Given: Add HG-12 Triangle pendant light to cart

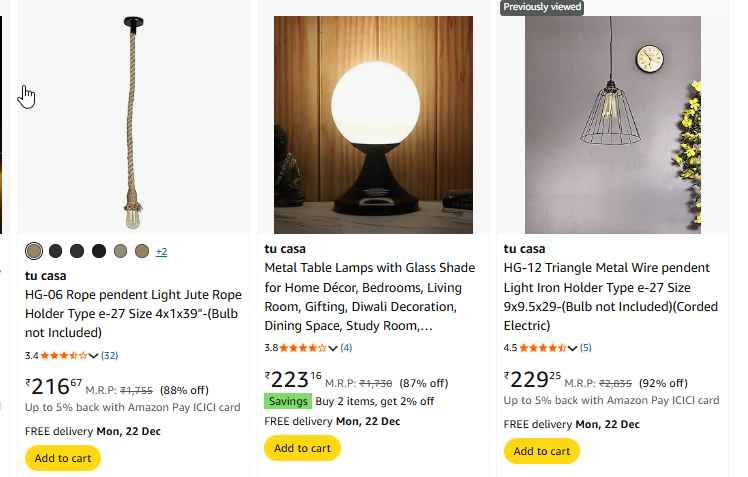Looking at the screenshot, I should pyautogui.click(x=541, y=451).
